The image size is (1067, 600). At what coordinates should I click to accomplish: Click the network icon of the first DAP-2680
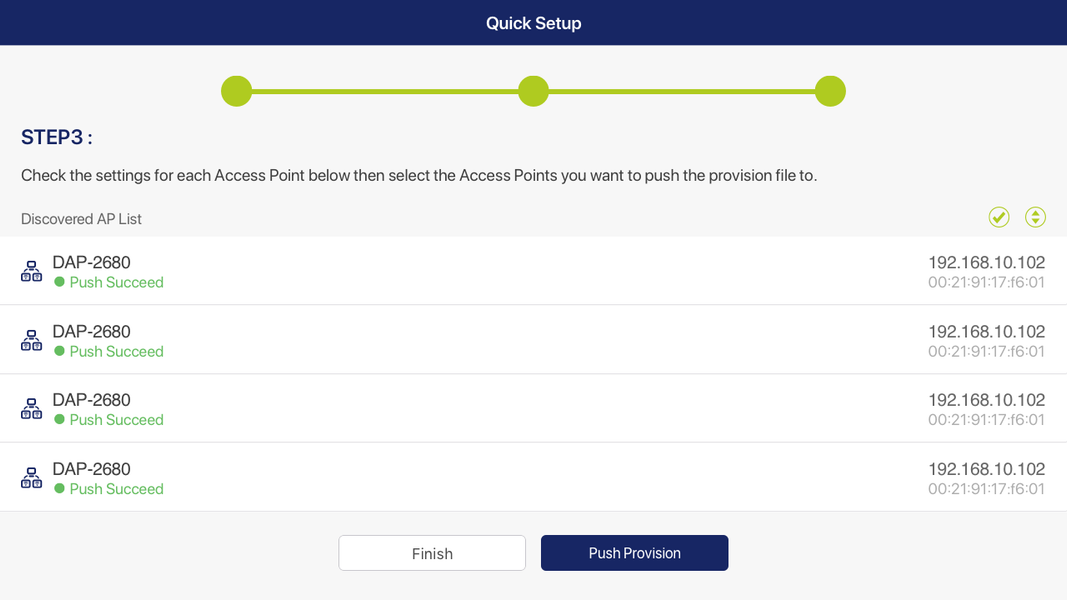point(32,271)
